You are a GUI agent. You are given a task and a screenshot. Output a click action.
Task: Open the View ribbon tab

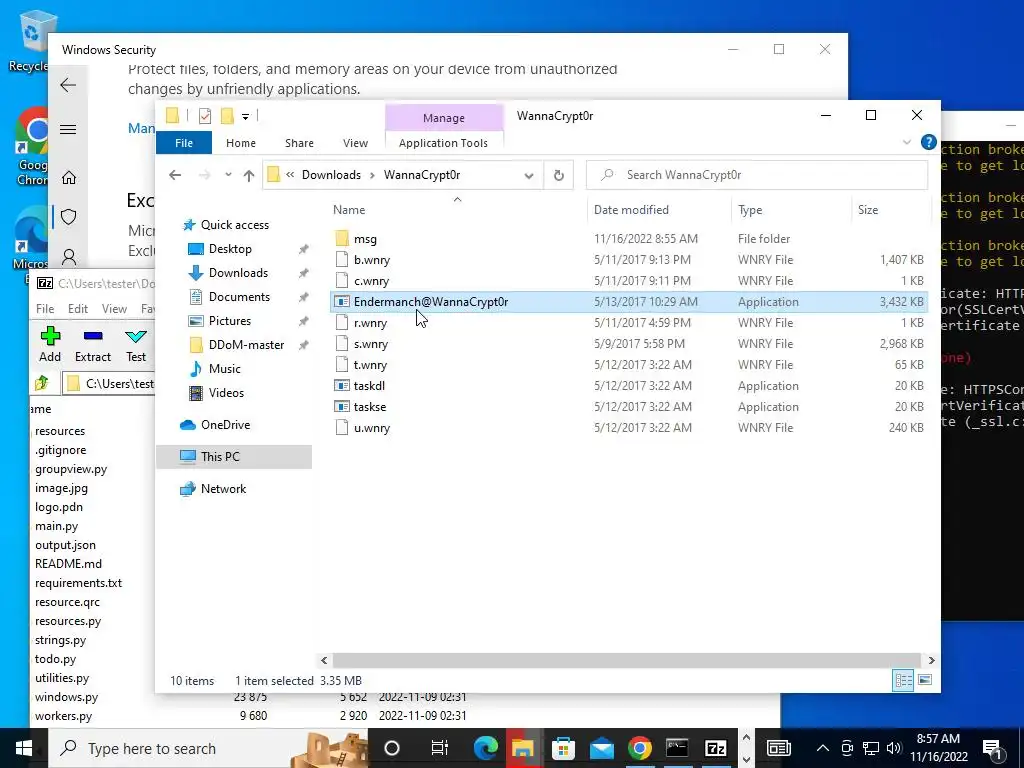pyautogui.click(x=355, y=142)
